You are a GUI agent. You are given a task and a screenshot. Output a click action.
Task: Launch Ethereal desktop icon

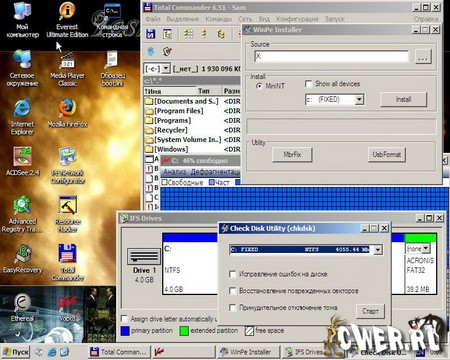[22, 307]
